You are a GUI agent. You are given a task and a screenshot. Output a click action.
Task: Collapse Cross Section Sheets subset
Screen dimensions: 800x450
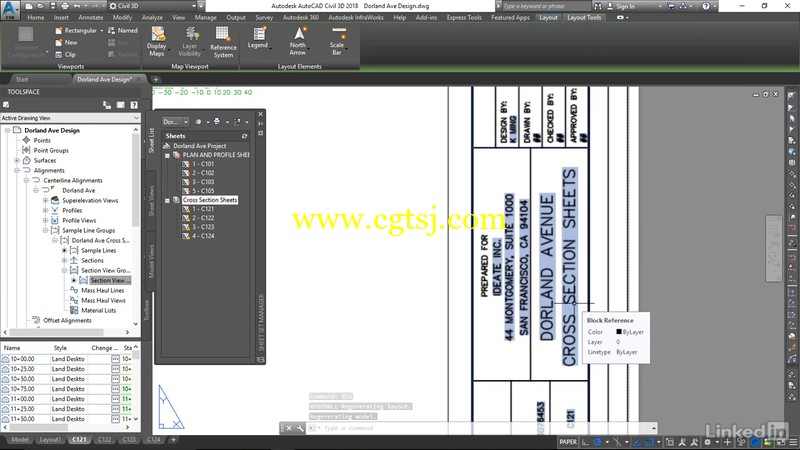[167, 201]
